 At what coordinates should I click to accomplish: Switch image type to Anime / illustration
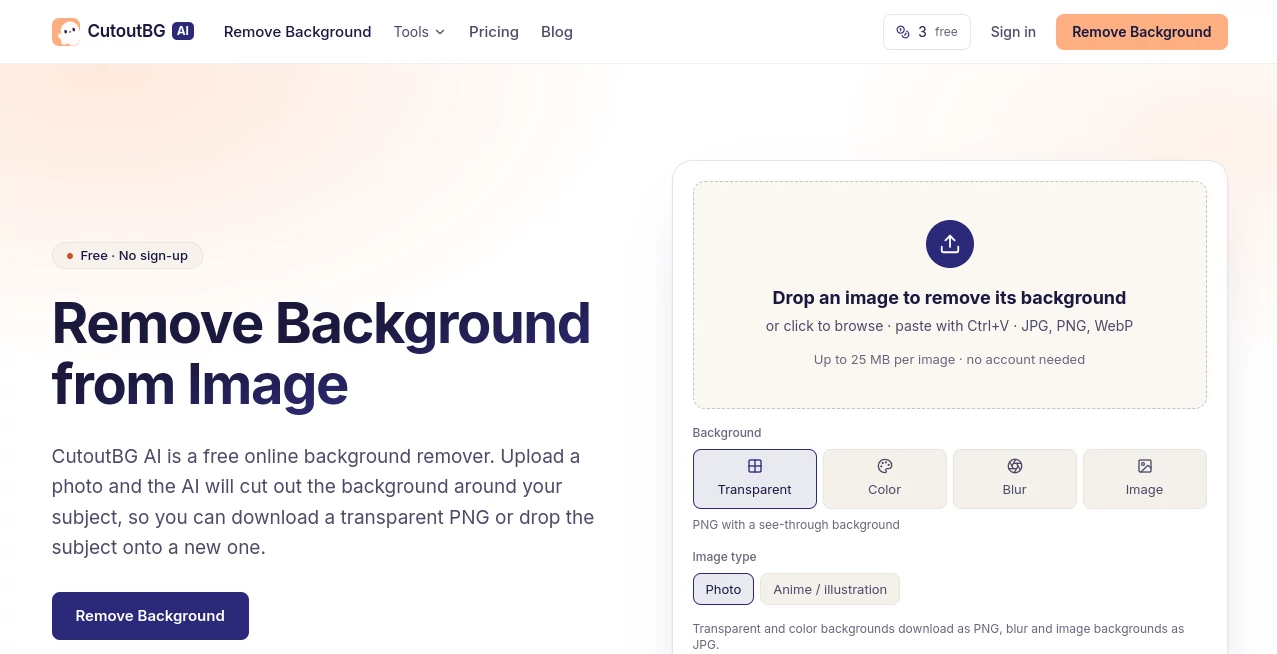point(830,589)
